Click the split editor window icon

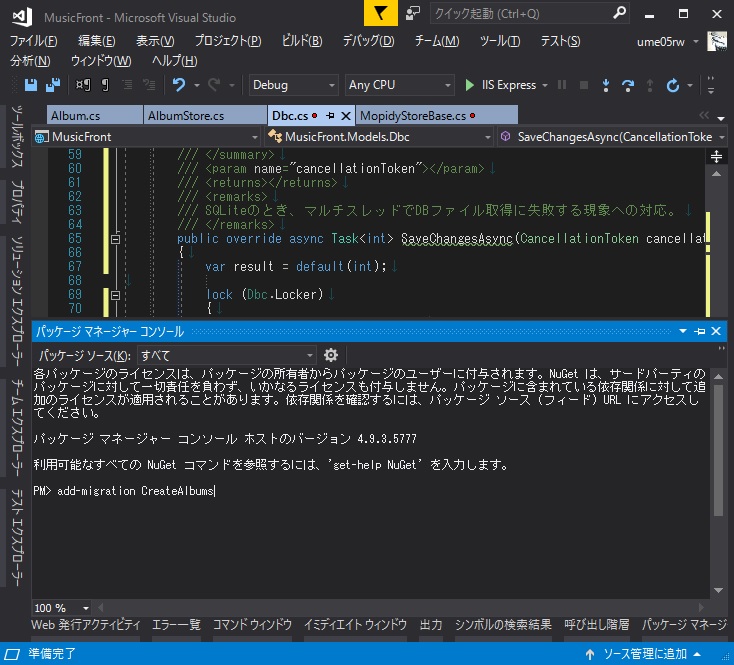tap(716, 156)
